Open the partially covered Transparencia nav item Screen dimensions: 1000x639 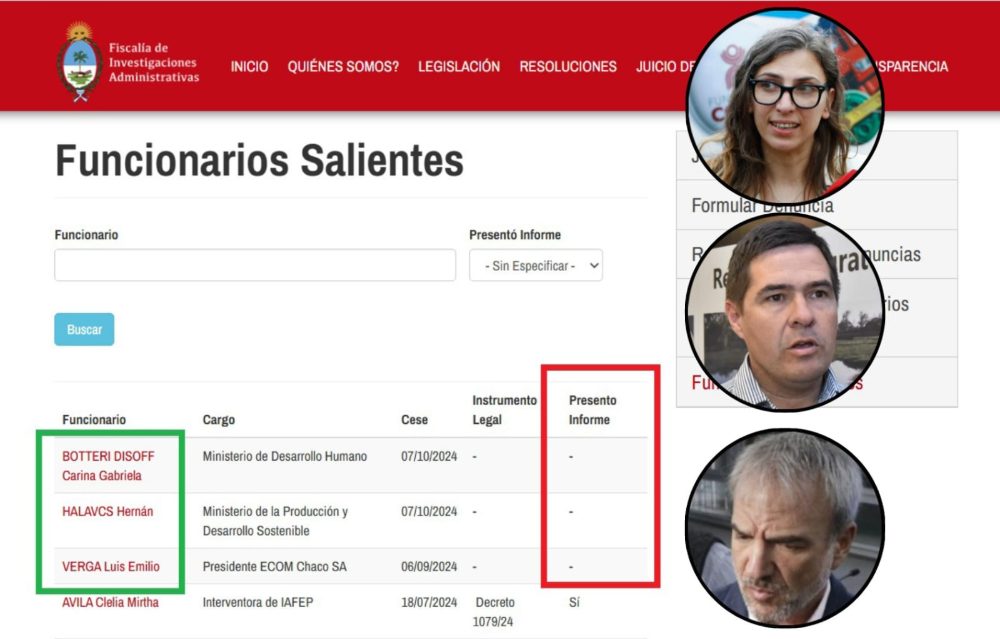913,67
